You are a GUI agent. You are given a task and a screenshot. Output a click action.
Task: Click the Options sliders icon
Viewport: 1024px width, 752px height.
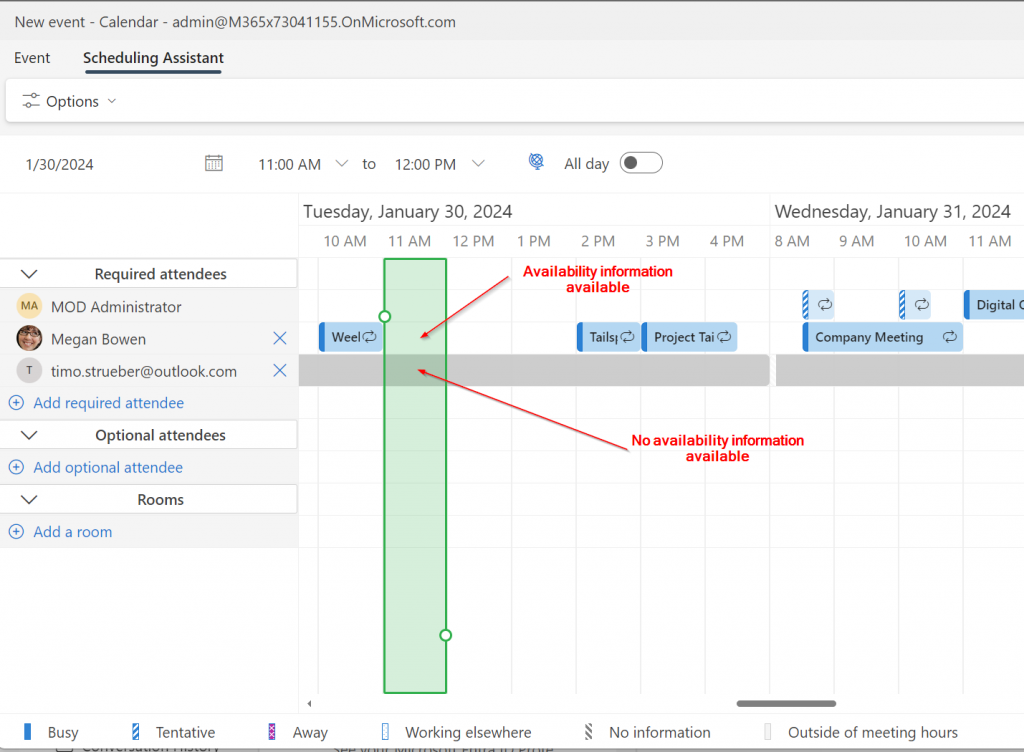pos(31,101)
